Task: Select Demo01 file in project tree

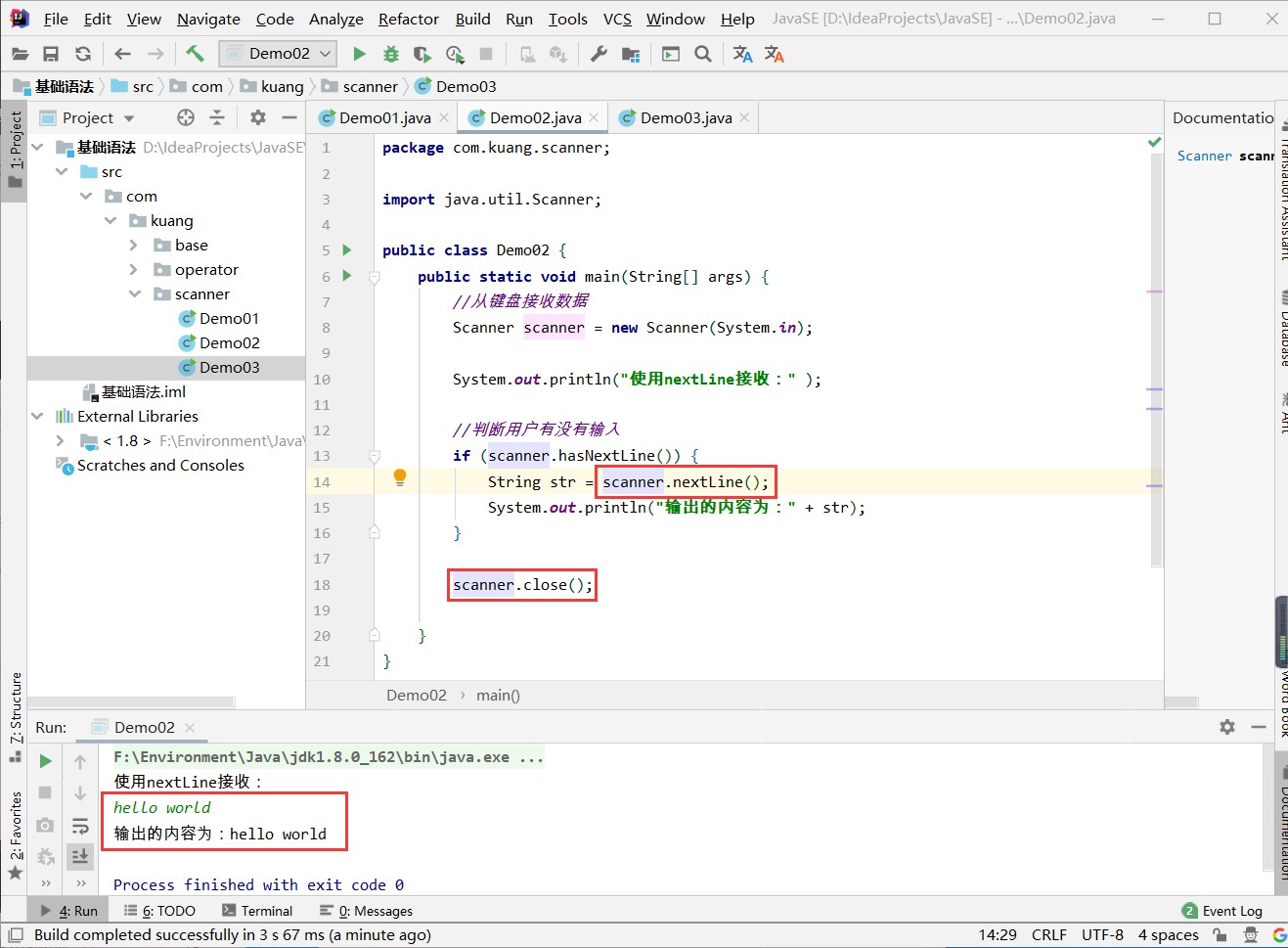Action: point(229,319)
